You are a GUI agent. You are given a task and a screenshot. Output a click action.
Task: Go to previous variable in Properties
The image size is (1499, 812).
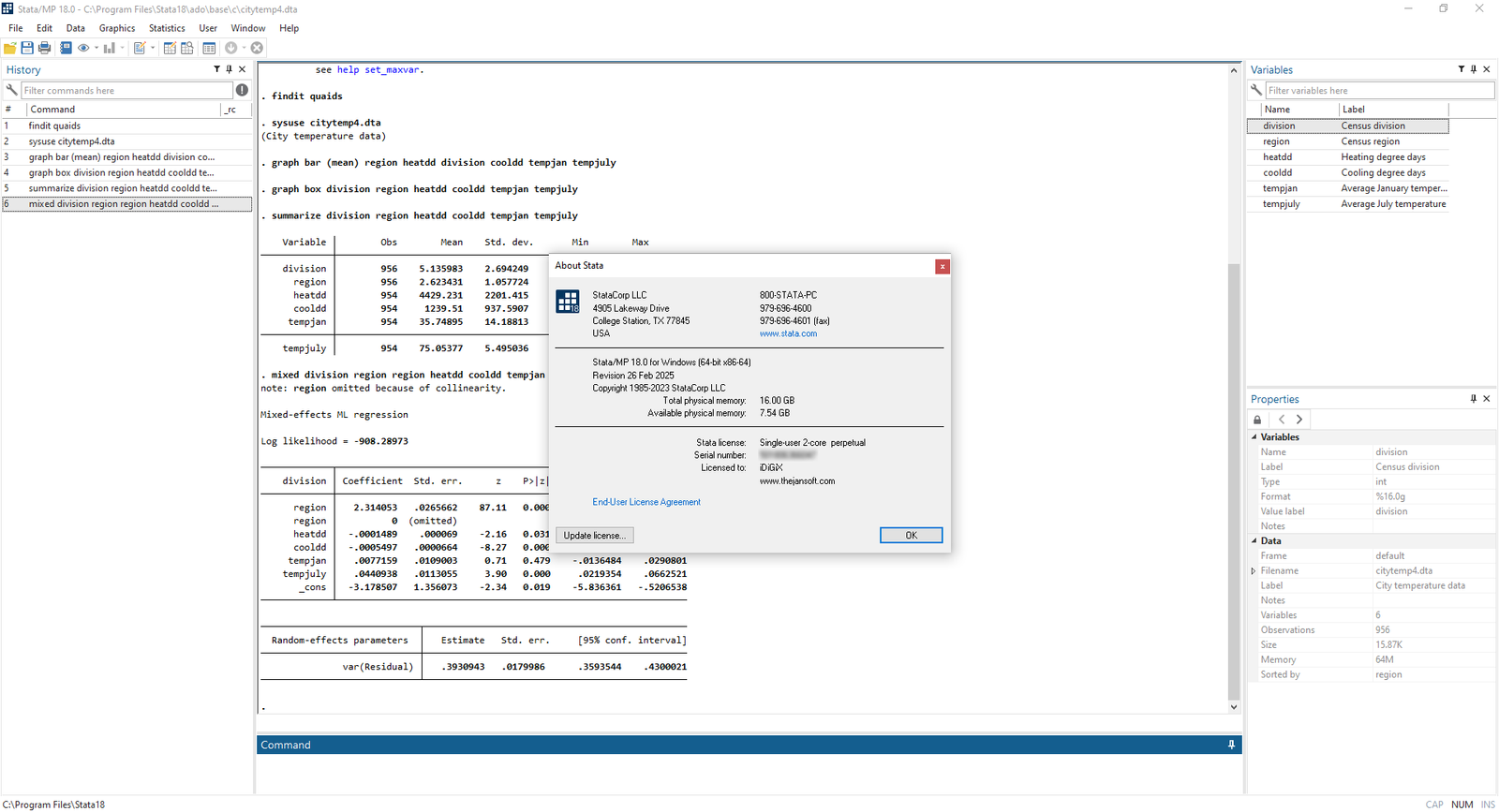click(1282, 420)
